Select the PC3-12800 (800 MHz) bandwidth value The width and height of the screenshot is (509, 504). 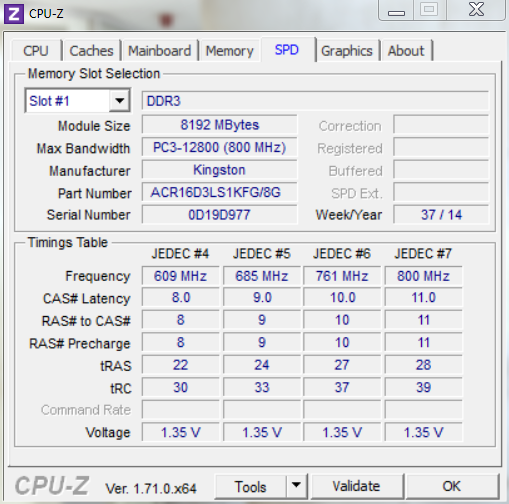click(219, 147)
